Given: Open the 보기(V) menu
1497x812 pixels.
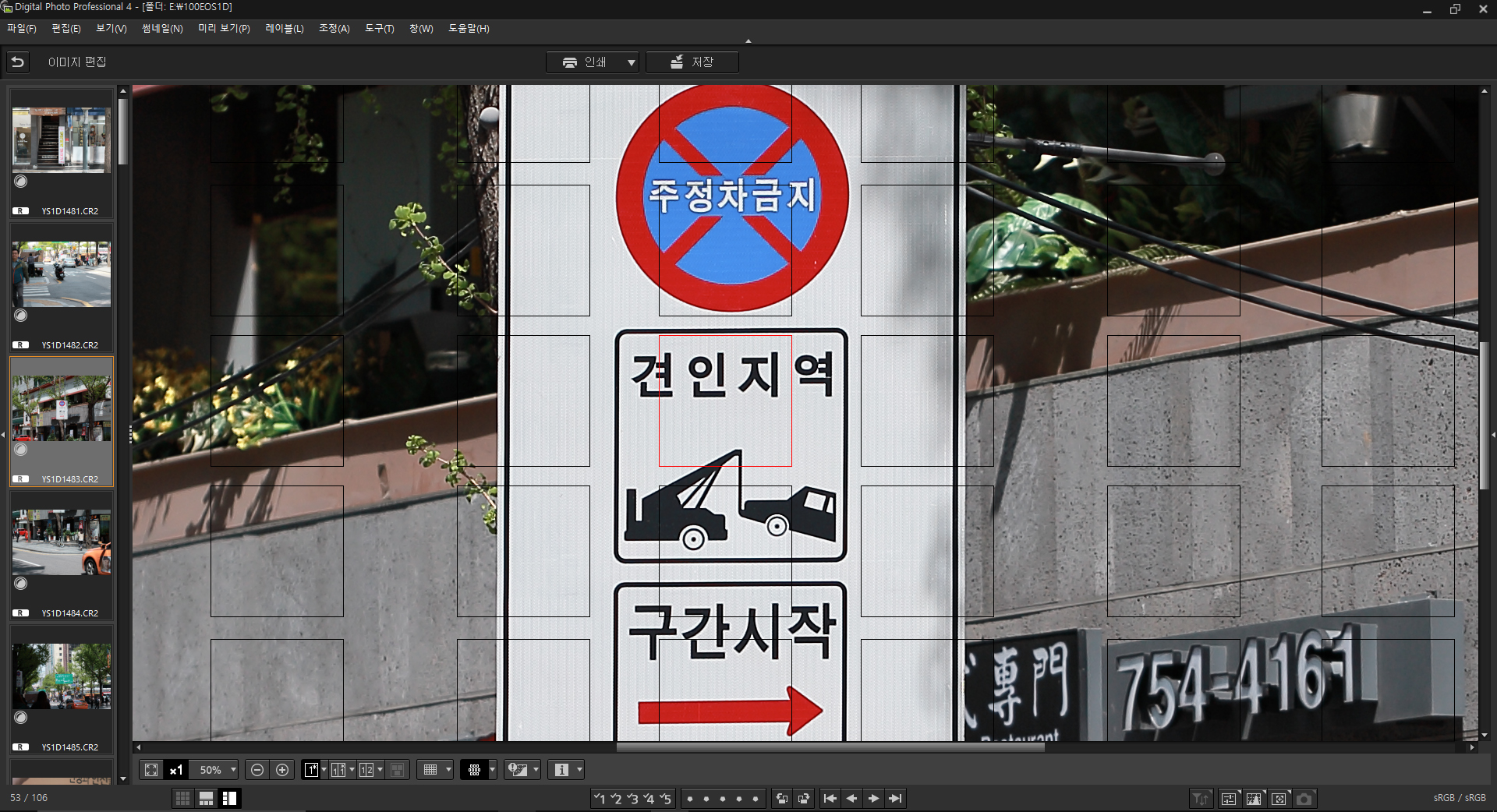Looking at the screenshot, I should (x=111, y=29).
